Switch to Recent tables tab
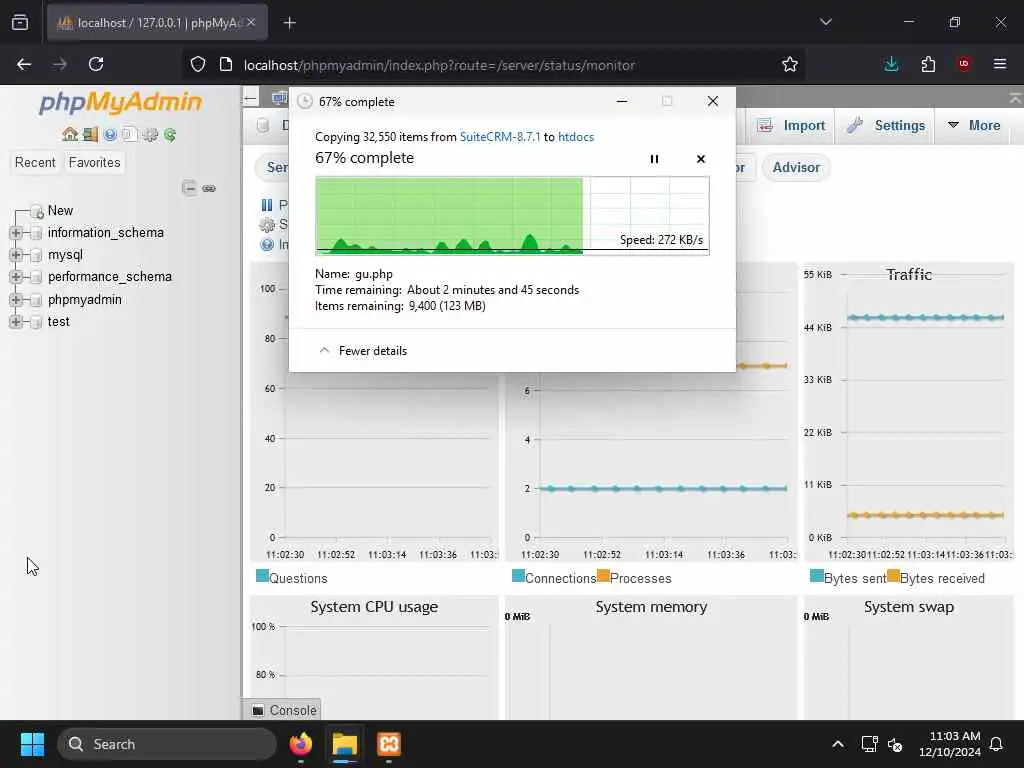1024x768 pixels. 35,162
